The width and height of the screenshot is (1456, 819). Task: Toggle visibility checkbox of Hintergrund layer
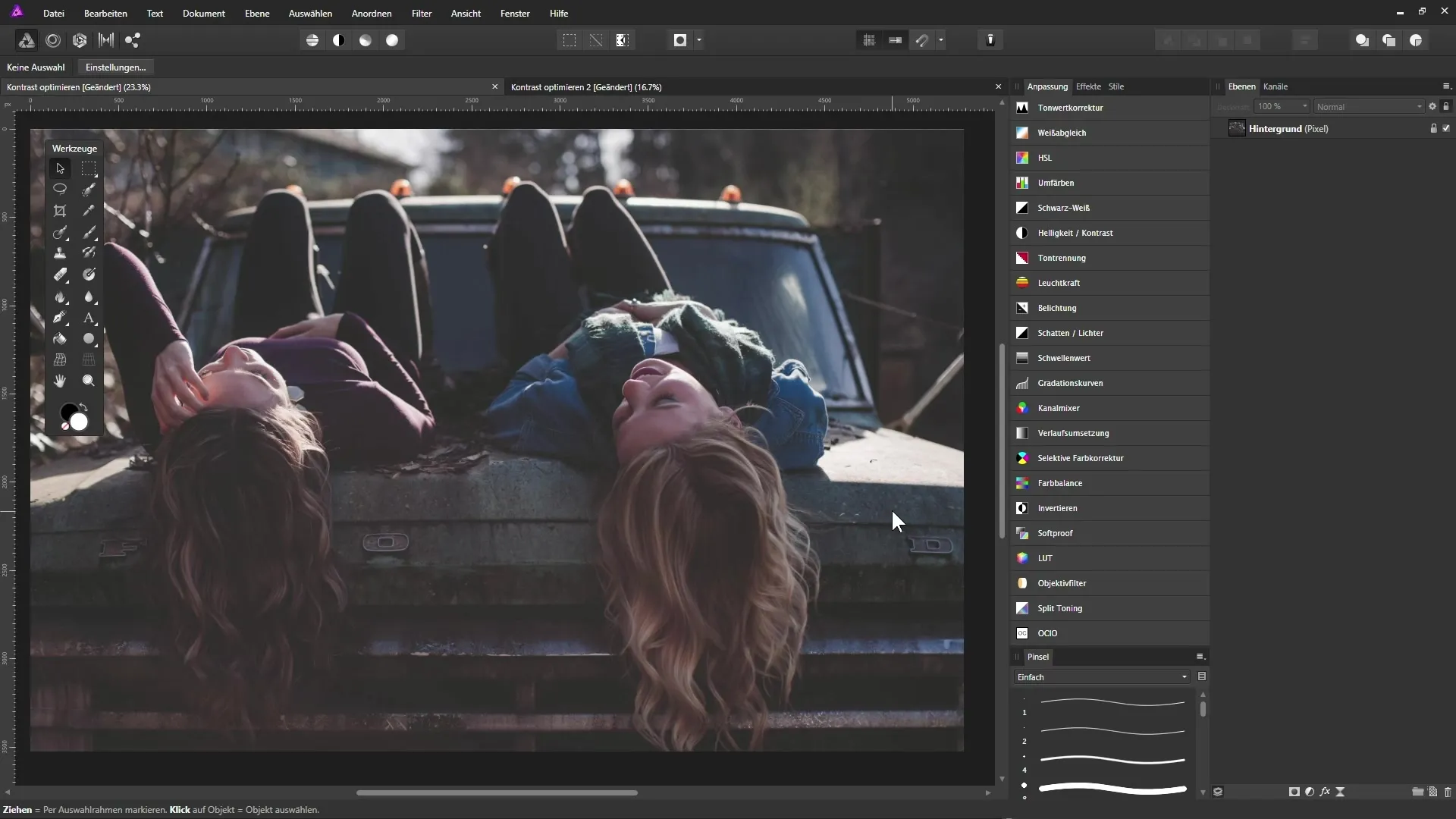click(1446, 128)
